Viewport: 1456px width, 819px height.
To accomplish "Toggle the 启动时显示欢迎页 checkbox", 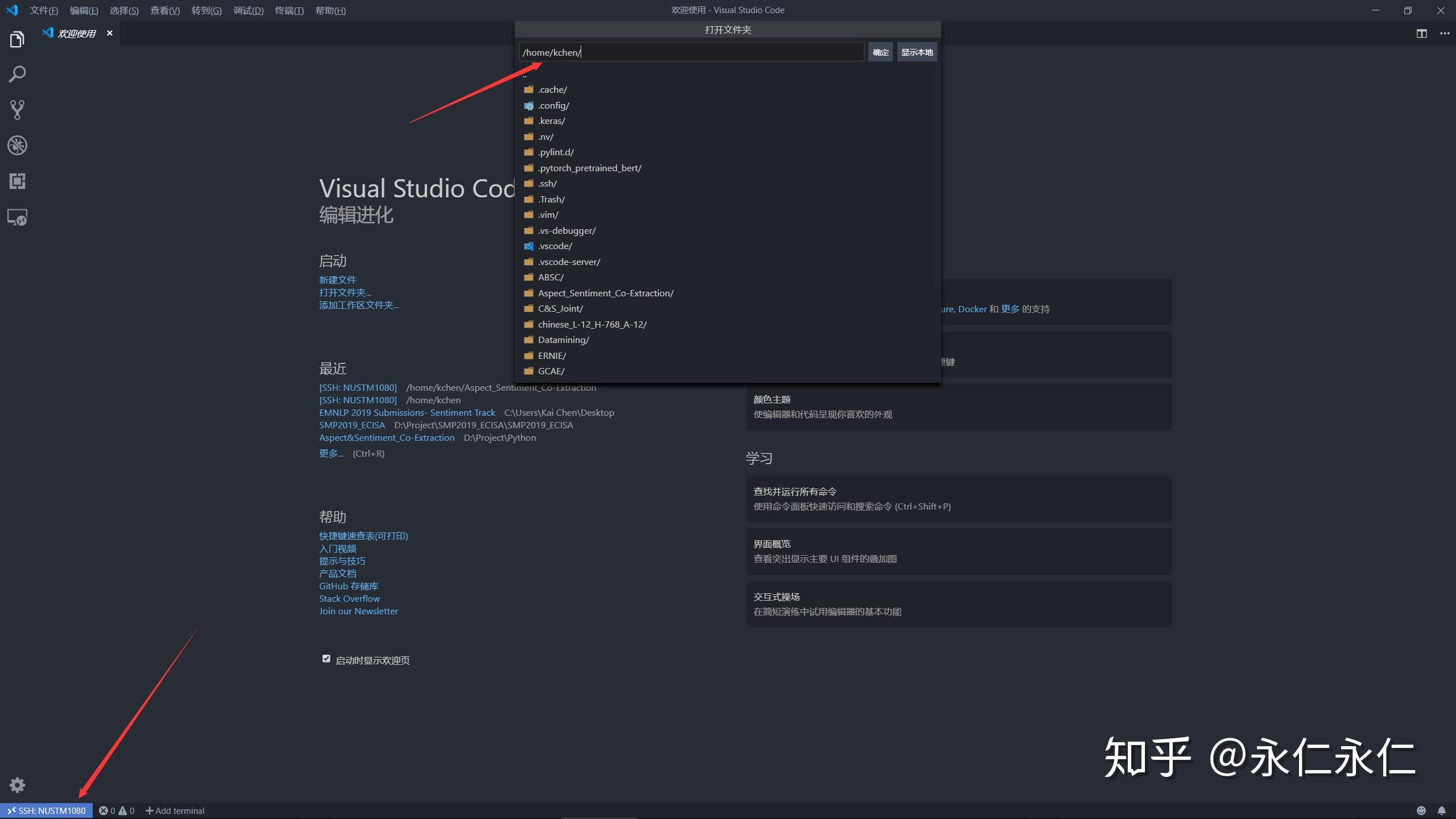I will 326,659.
